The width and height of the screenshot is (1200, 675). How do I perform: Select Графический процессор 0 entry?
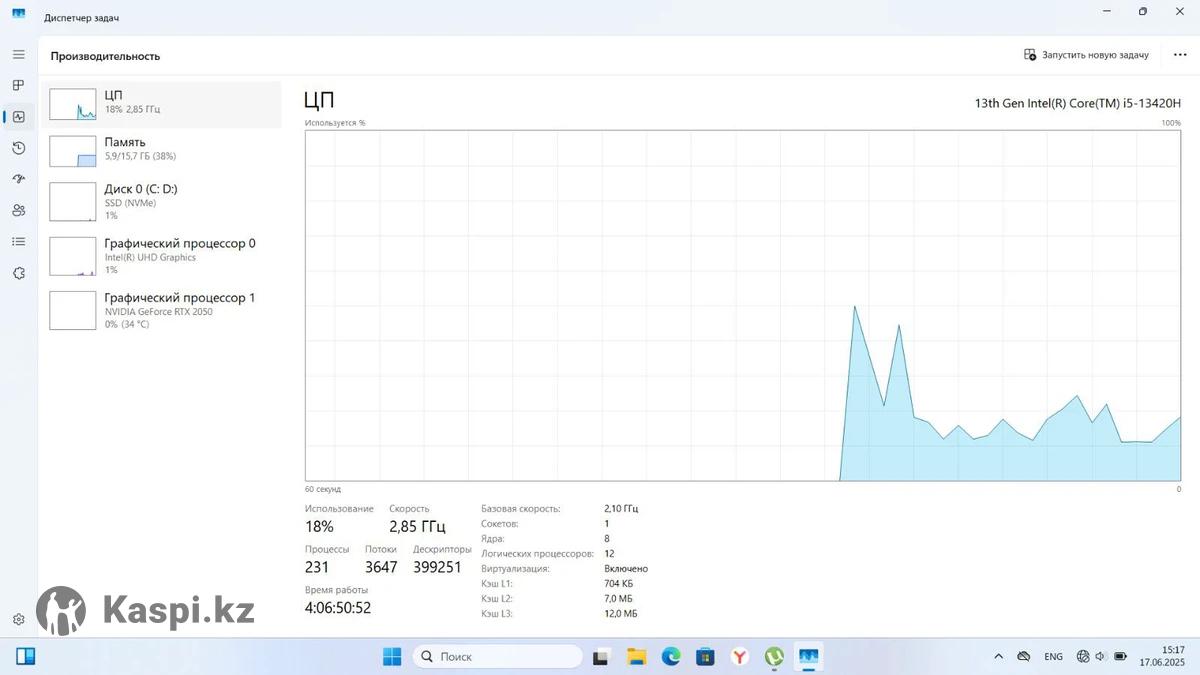[162, 256]
